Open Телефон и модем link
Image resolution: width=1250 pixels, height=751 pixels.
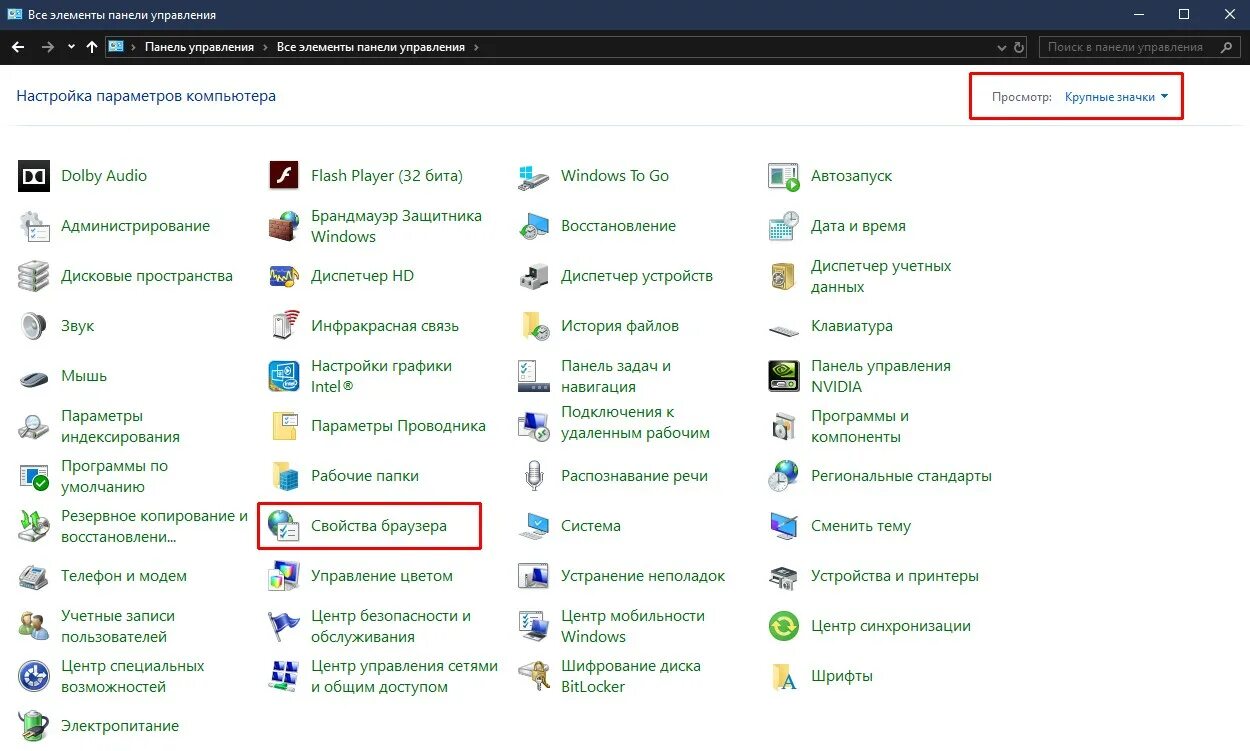pos(124,576)
